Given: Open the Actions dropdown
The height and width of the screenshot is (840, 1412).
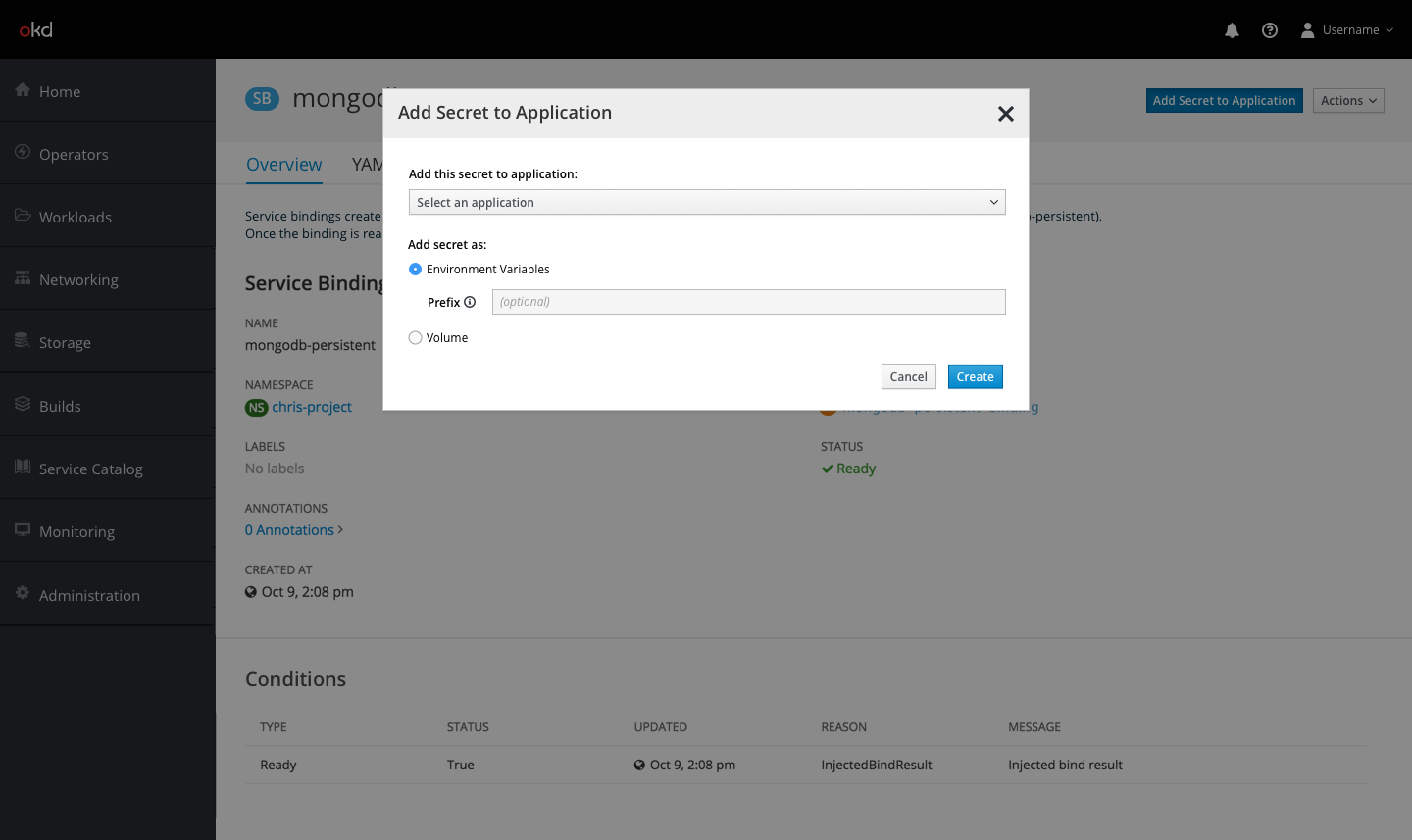Looking at the screenshot, I should click(x=1348, y=101).
